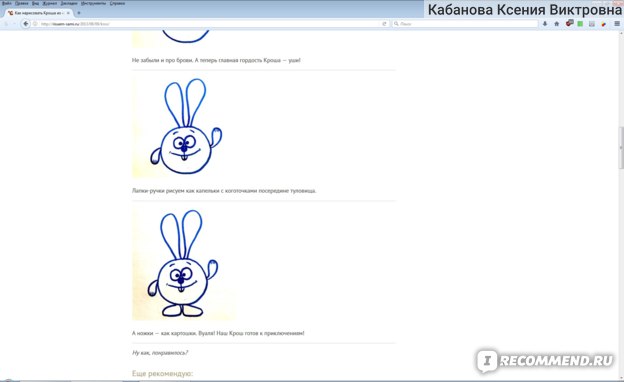Click the finished Krosh drawing with feet
This screenshot has width=624, height=382.
click(x=184, y=263)
